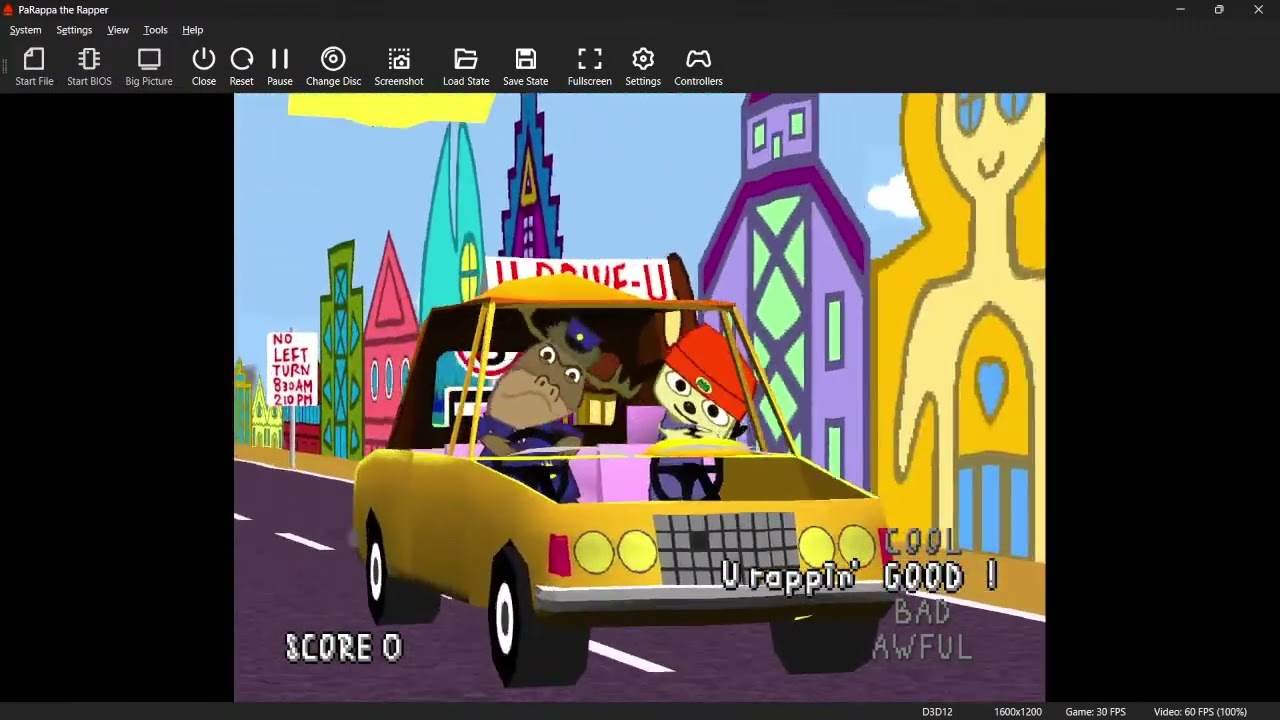This screenshot has width=1280, height=720.
Task: Click the PaRappa app icon in title bar
Action: [x=8, y=9]
